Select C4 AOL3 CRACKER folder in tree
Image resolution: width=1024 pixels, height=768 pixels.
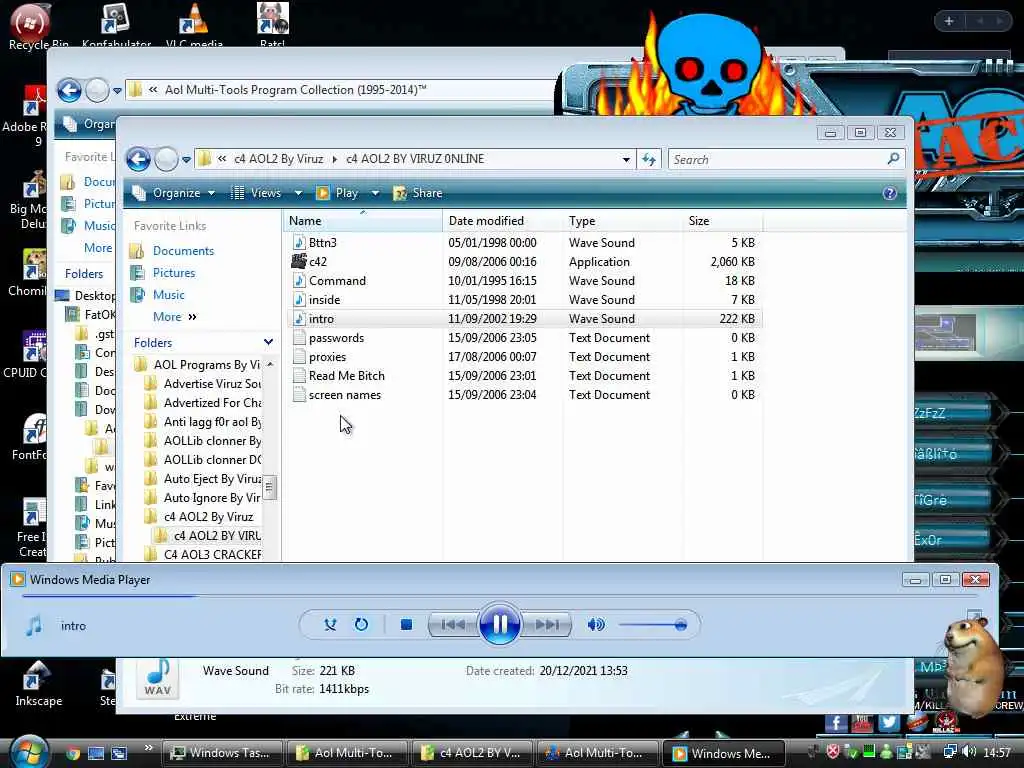tap(212, 554)
